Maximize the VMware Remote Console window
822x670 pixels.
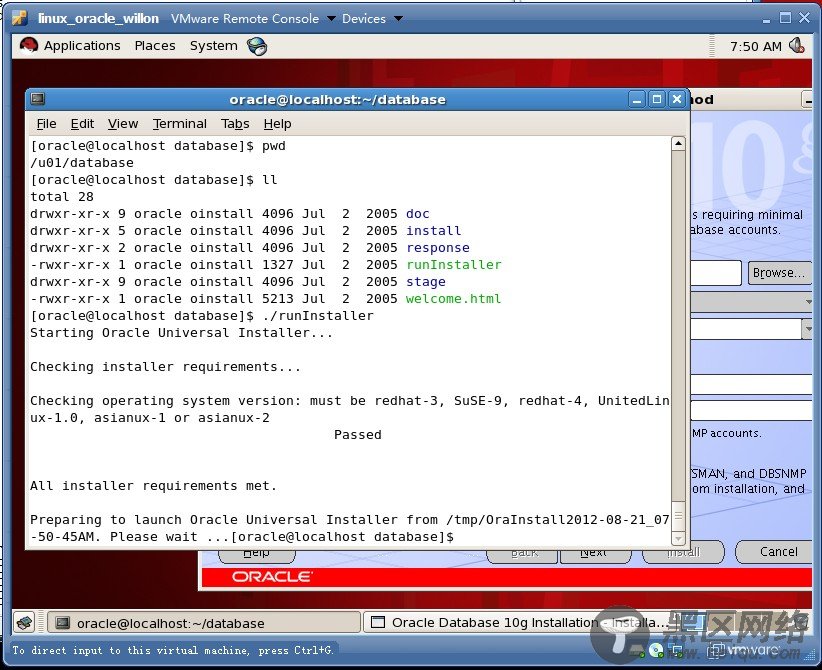click(x=785, y=18)
